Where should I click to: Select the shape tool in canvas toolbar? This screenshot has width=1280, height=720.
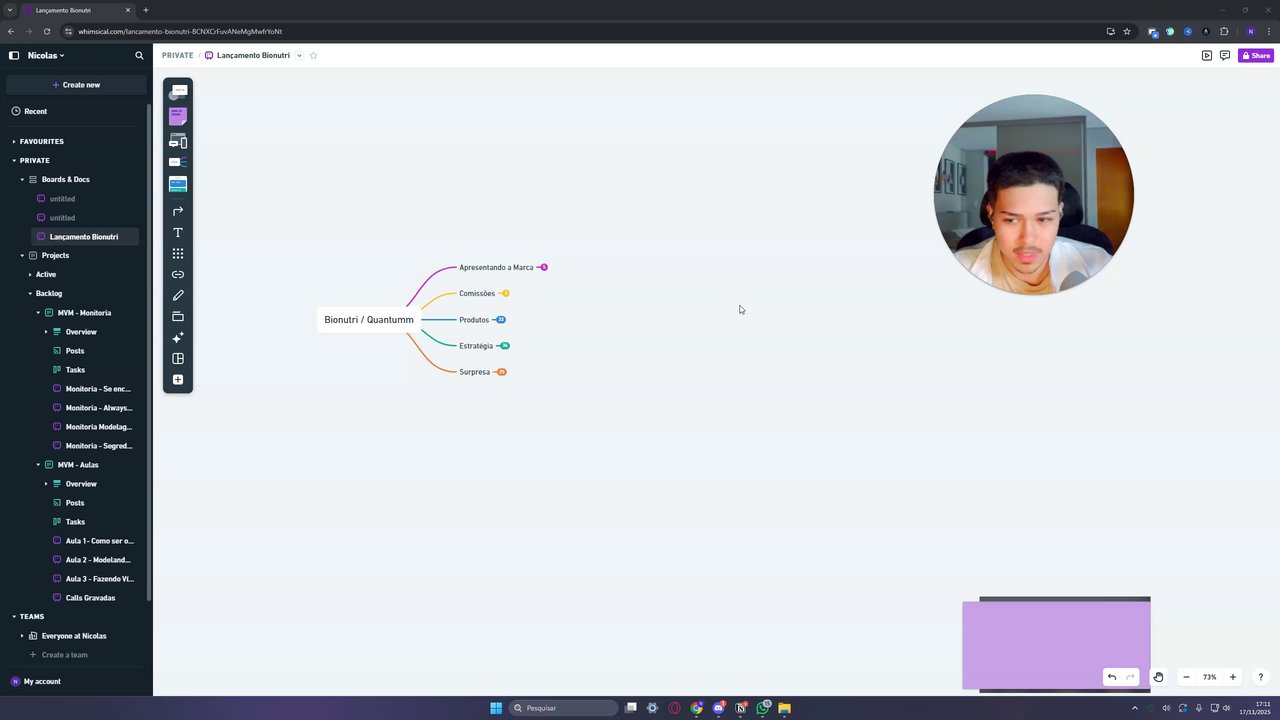pyautogui.click(x=178, y=92)
